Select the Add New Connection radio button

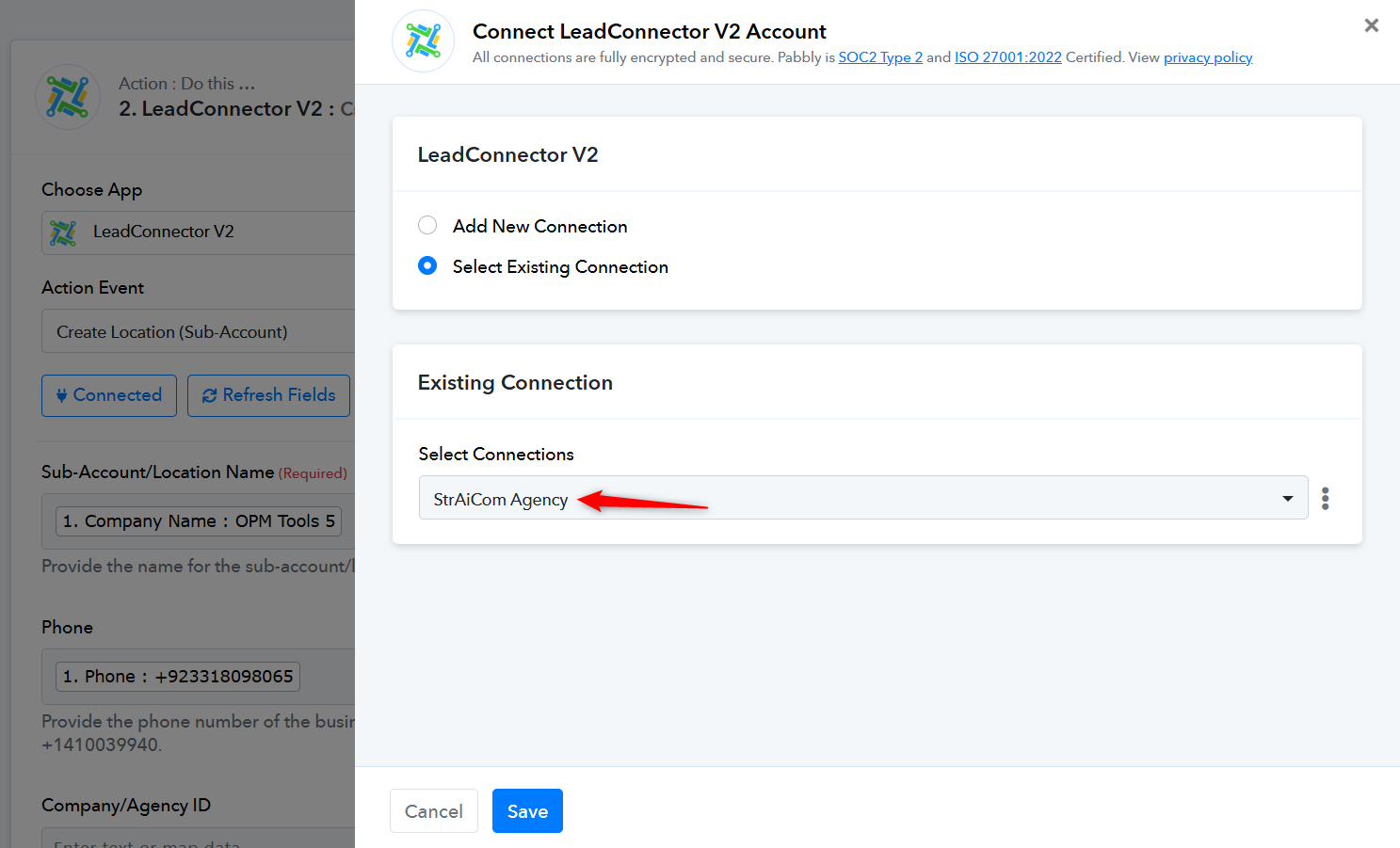[427, 225]
